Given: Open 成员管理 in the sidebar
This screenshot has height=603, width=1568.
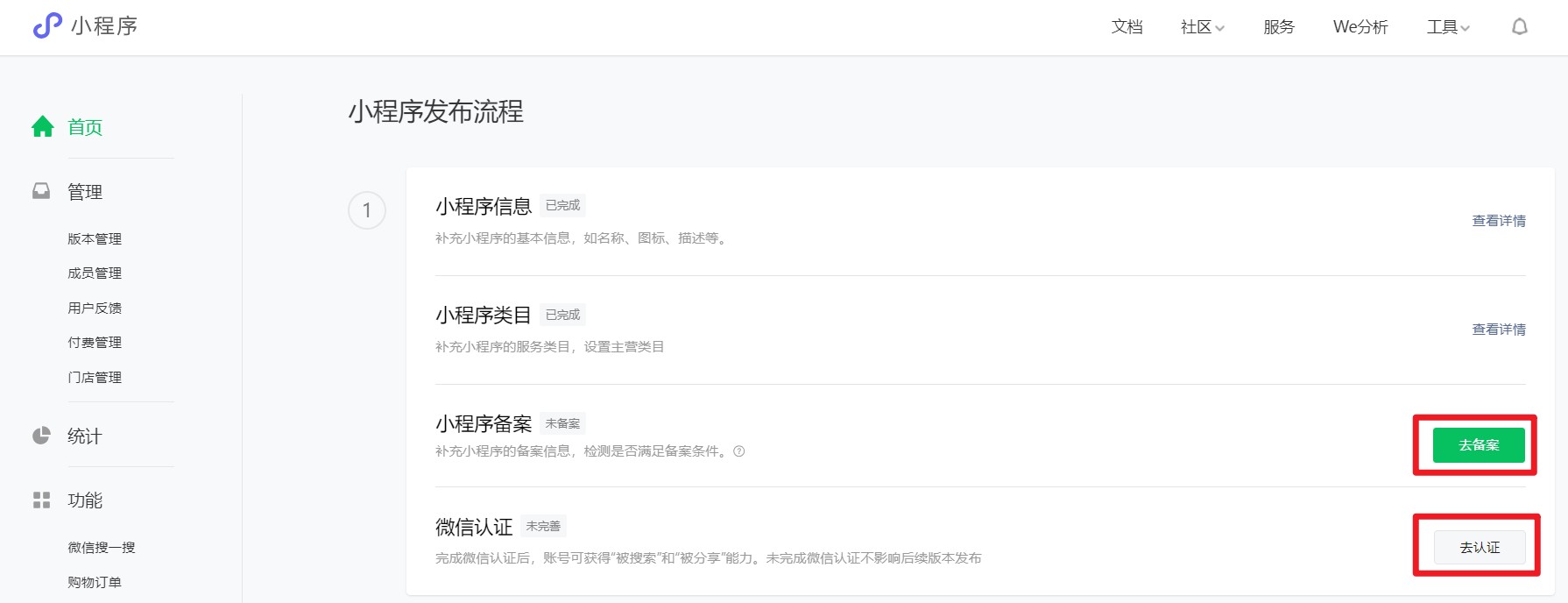Looking at the screenshot, I should click(95, 273).
